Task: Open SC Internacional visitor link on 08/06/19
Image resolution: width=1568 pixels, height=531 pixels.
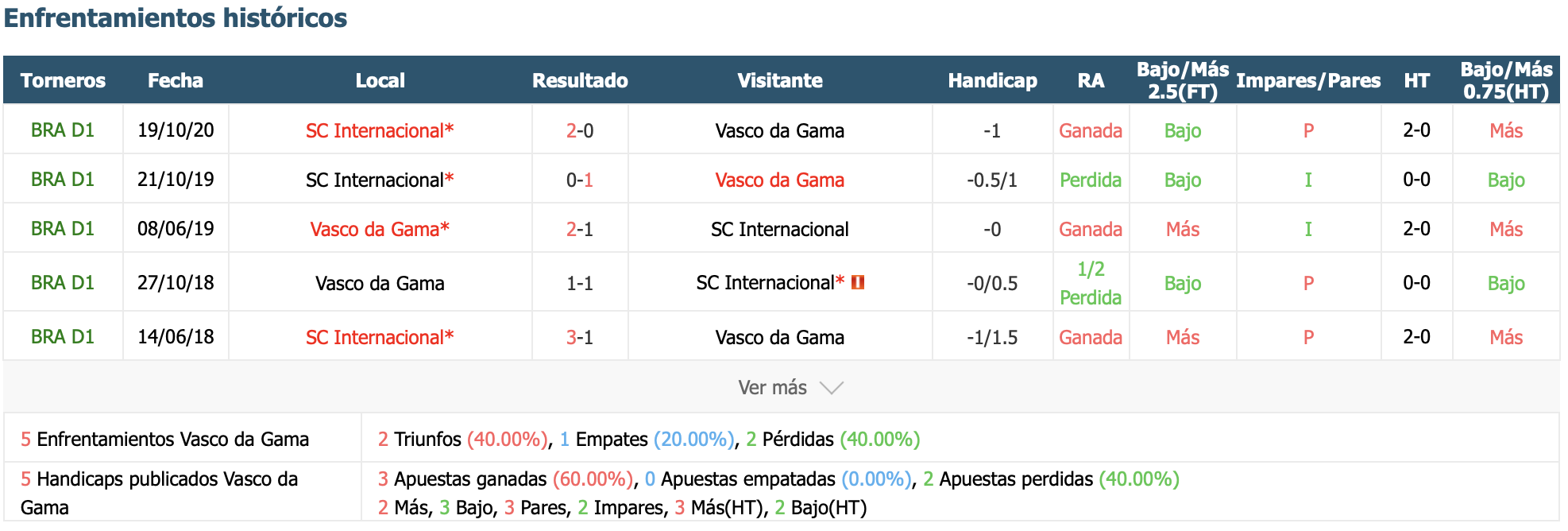Action: coord(779,229)
